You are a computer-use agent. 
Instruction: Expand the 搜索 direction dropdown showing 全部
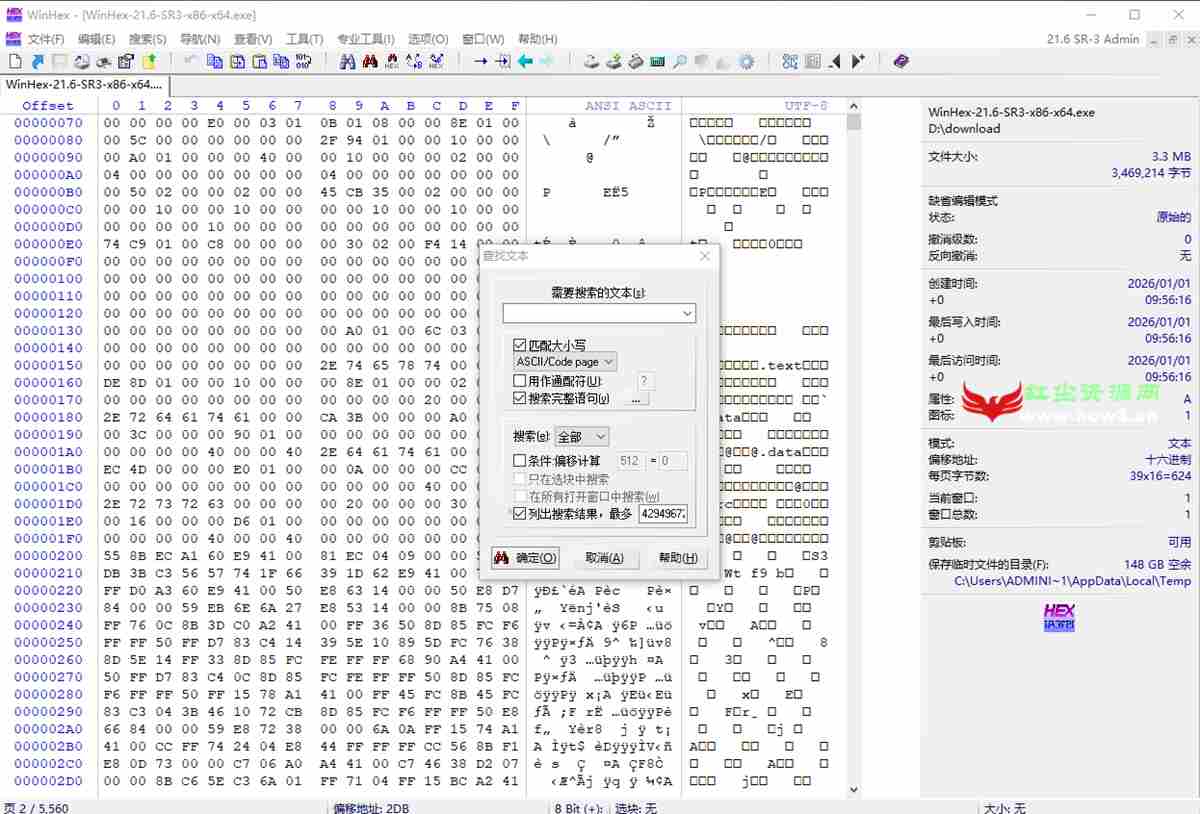point(581,437)
